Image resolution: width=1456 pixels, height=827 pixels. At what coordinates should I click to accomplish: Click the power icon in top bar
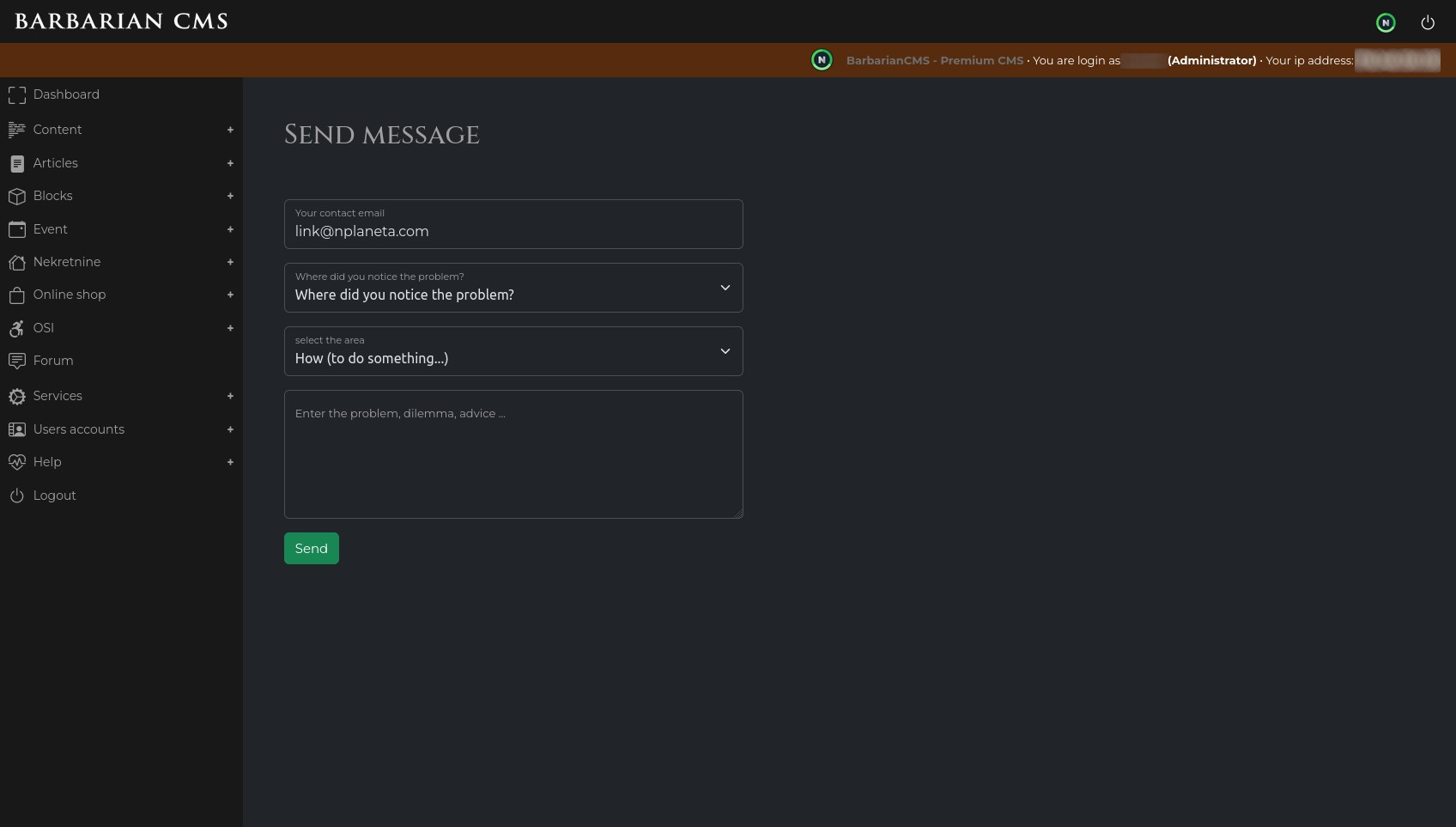[1428, 22]
